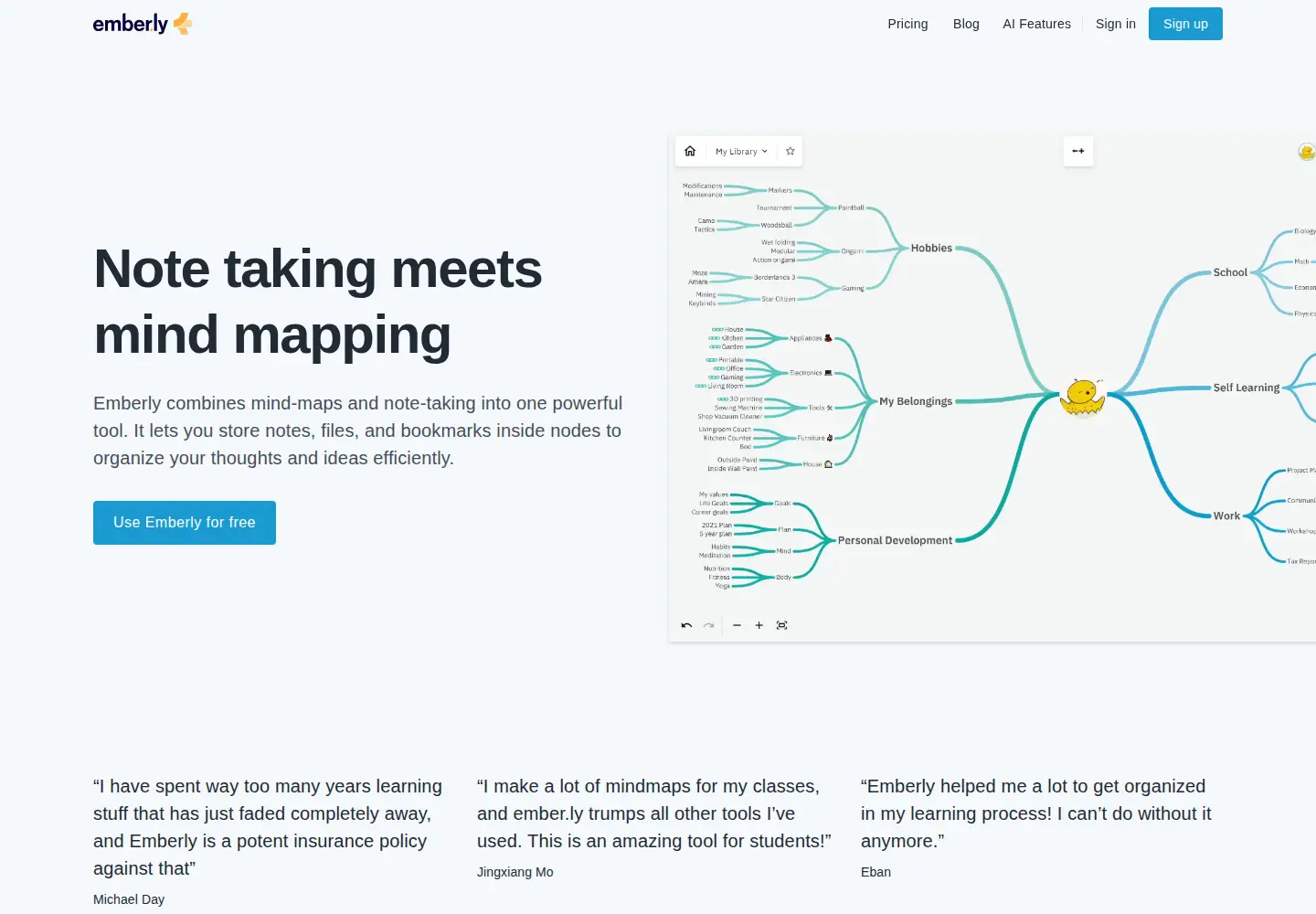The image size is (1316, 914).
Task: Click the Woodsball node
Action: [776, 225]
